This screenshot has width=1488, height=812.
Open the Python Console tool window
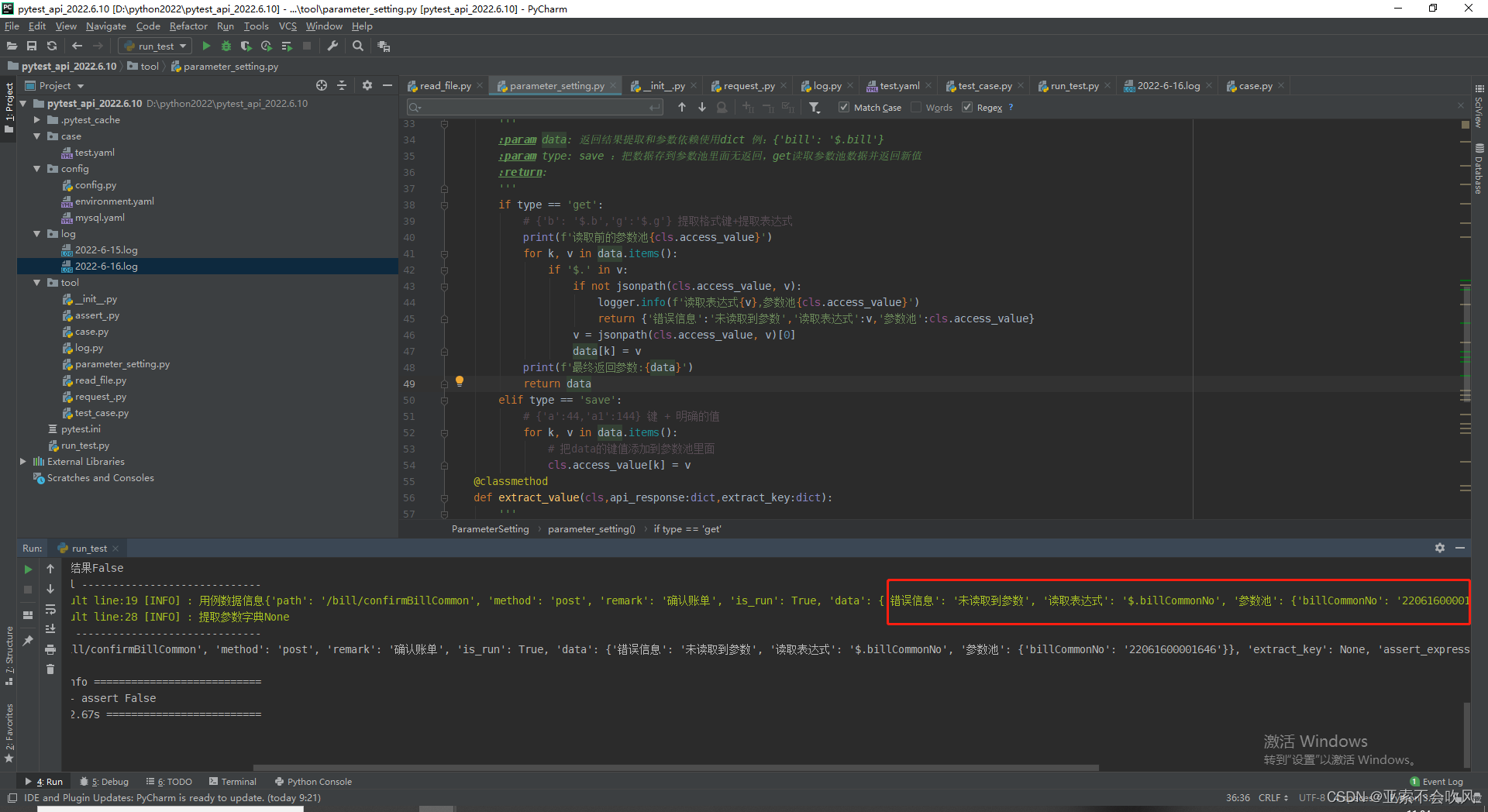313,782
